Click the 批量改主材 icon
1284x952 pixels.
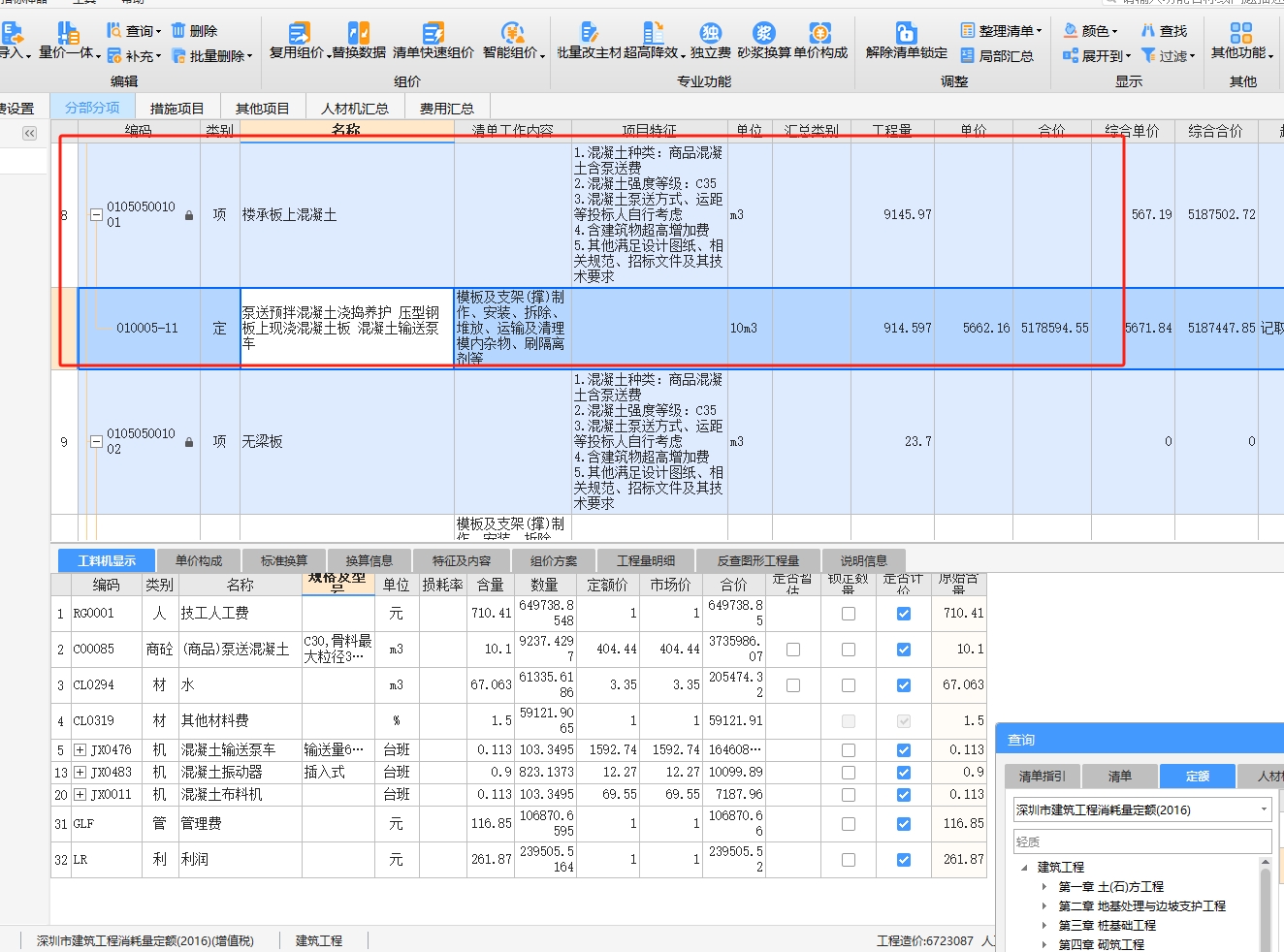[590, 33]
